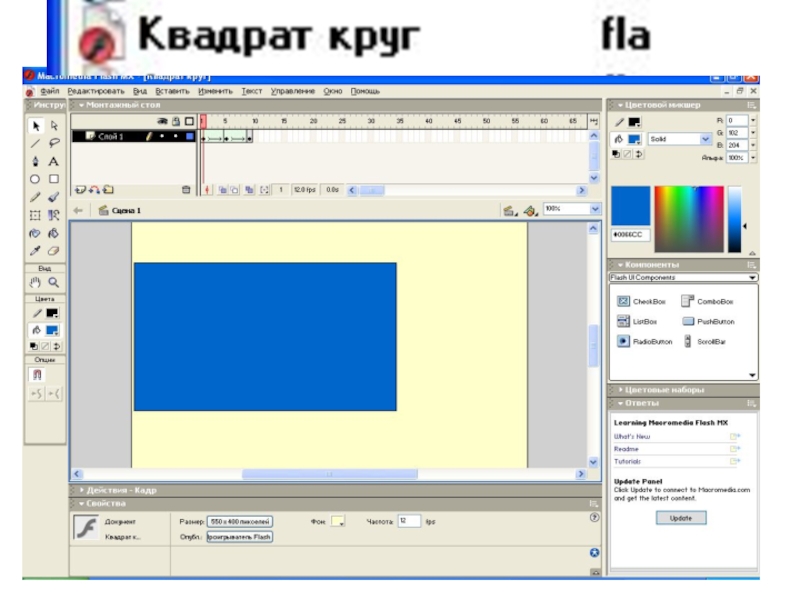
Task: Toggle Onion Skin in timeline
Action: tap(223, 190)
